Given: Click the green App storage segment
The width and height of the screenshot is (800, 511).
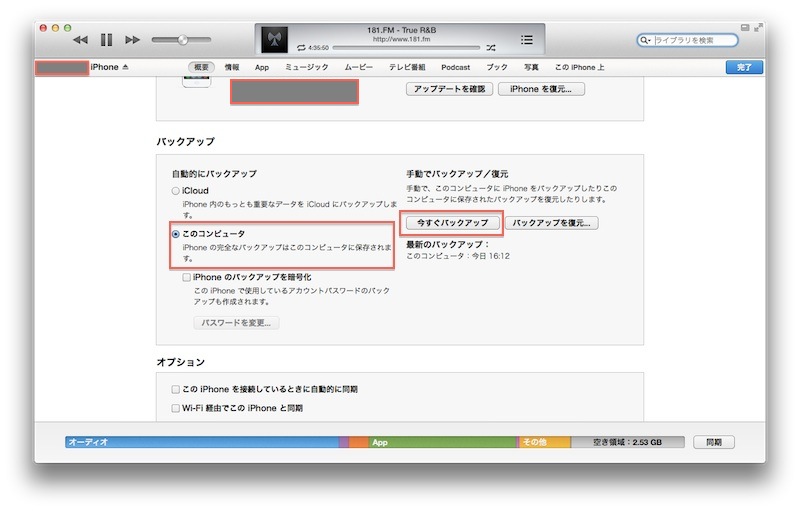Looking at the screenshot, I should [442, 442].
